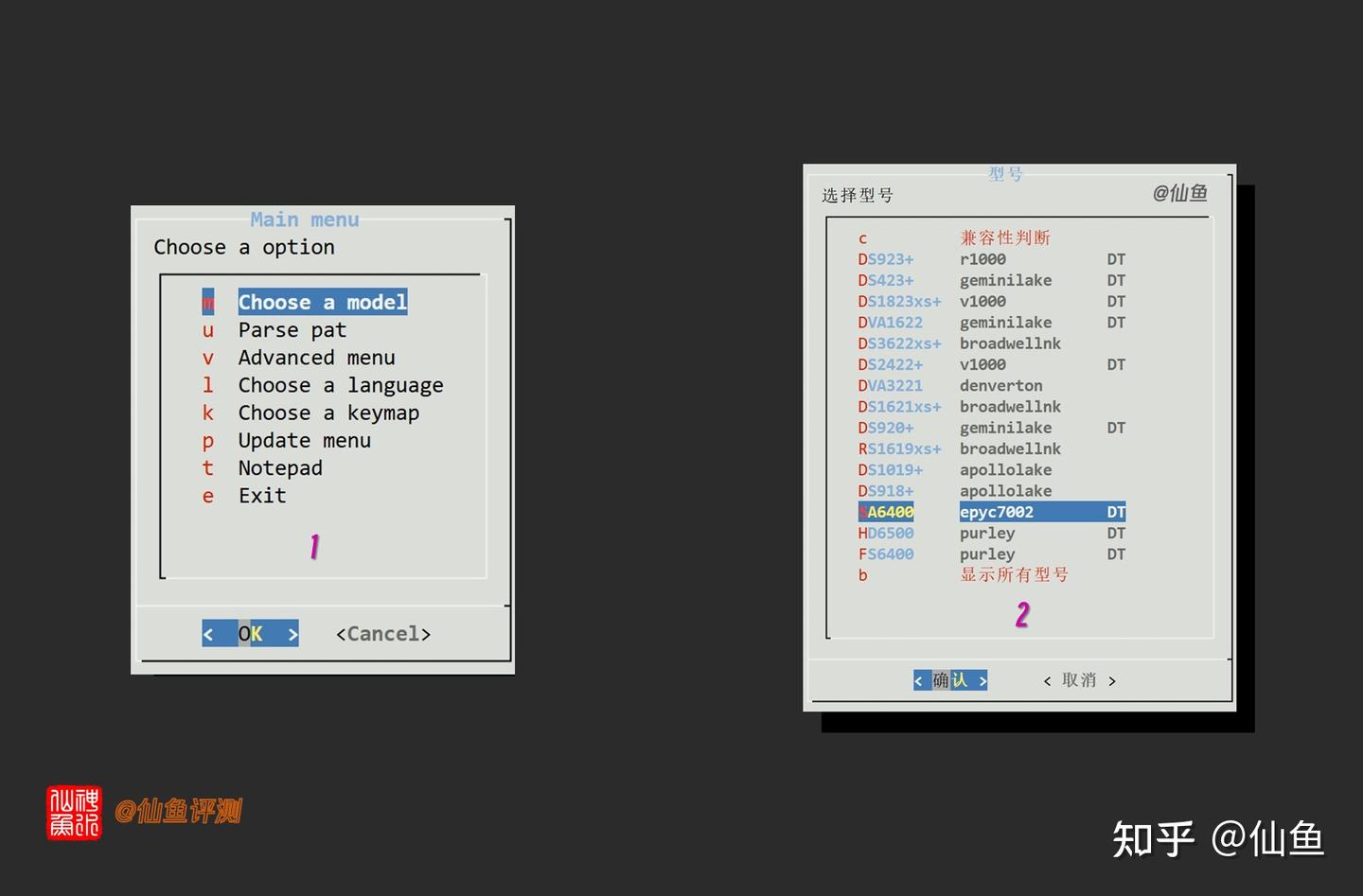Pick the DS920+ model row
The image size is (1363, 896).
point(992,428)
